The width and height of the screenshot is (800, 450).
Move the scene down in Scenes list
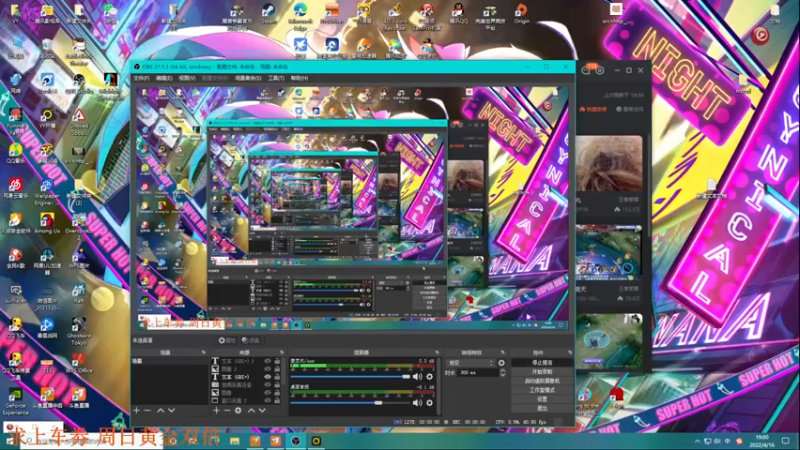point(171,410)
